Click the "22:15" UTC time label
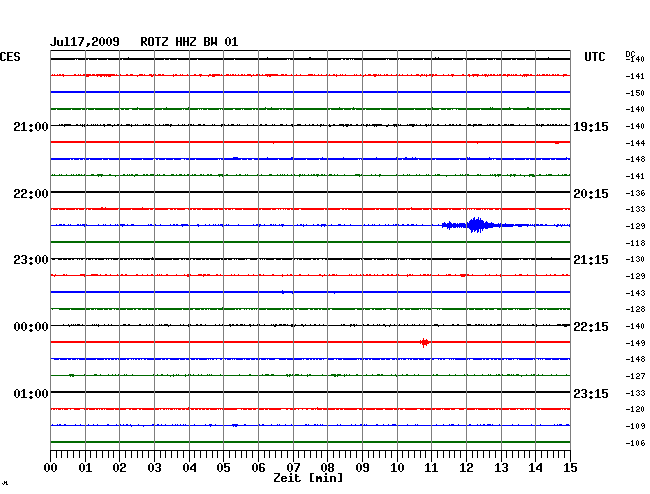Screen dimensions: 650x494 click(591, 327)
